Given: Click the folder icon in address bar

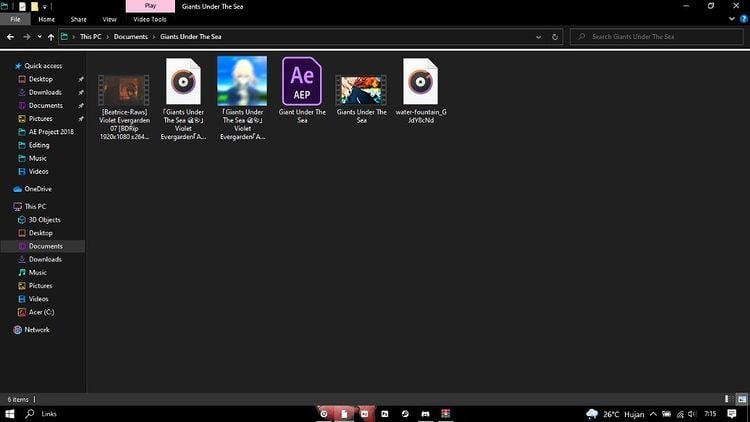Looking at the screenshot, I should pos(64,36).
